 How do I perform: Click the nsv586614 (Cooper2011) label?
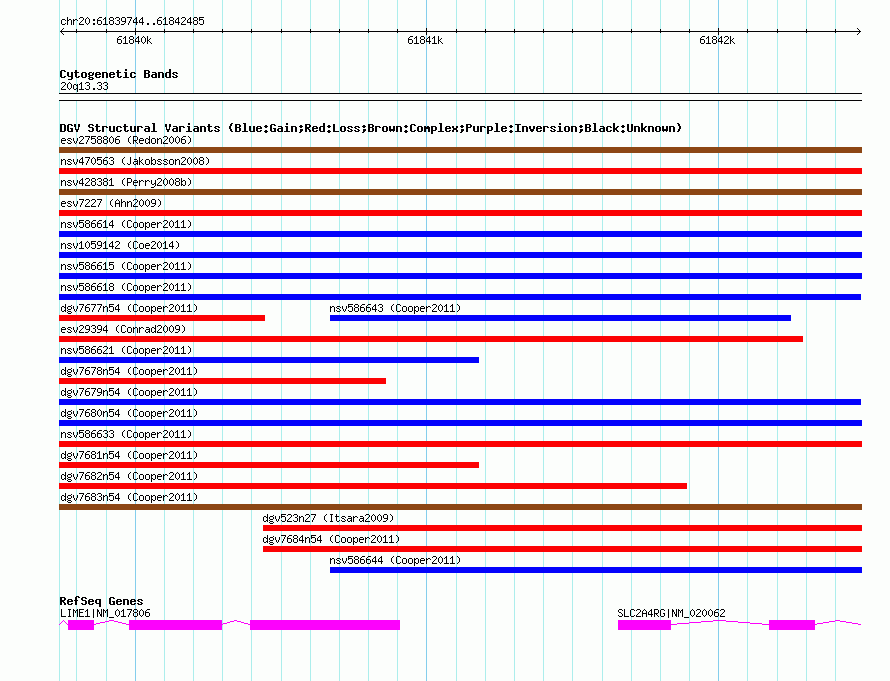(x=126, y=224)
